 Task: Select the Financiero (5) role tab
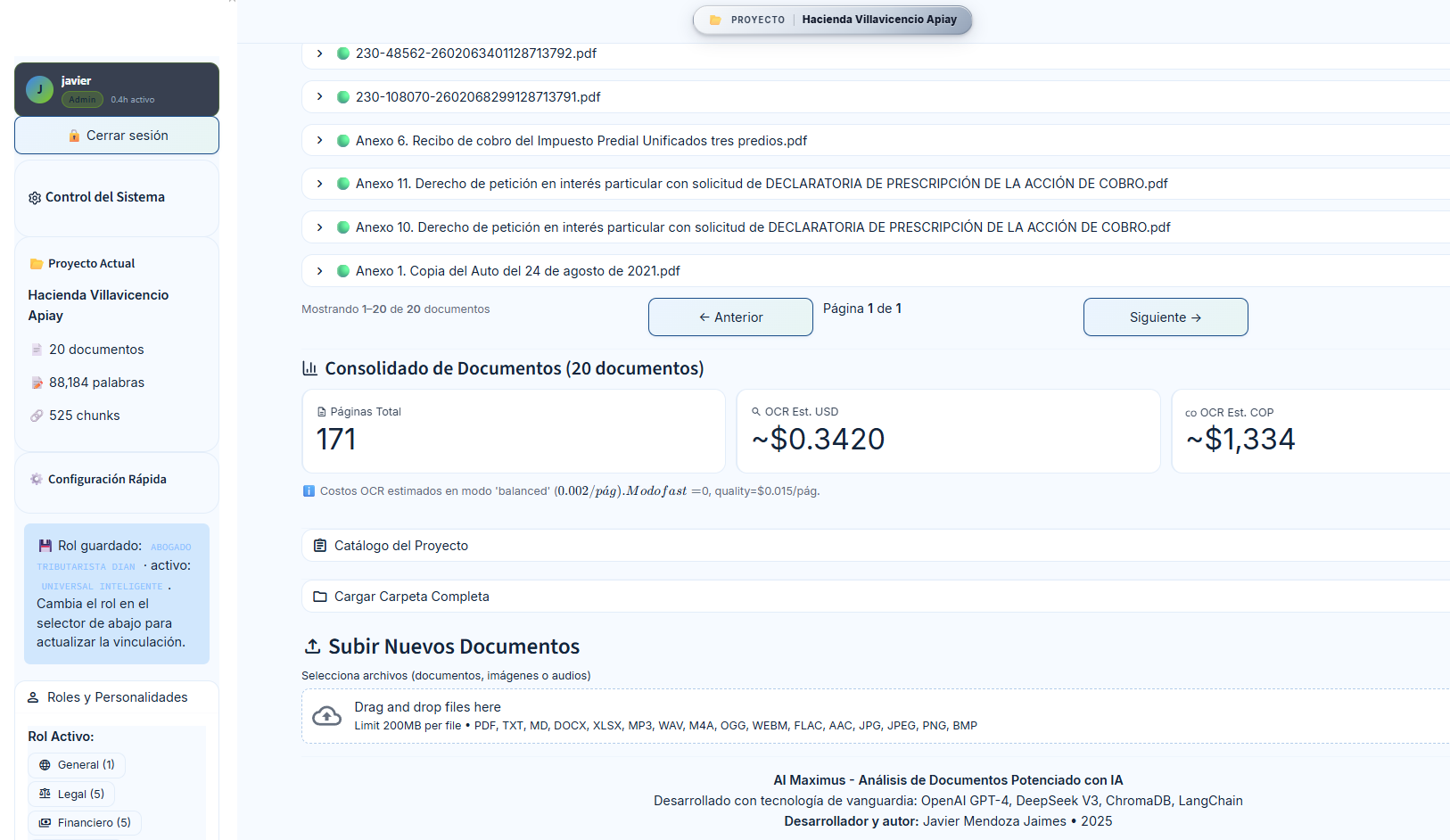coord(85,822)
